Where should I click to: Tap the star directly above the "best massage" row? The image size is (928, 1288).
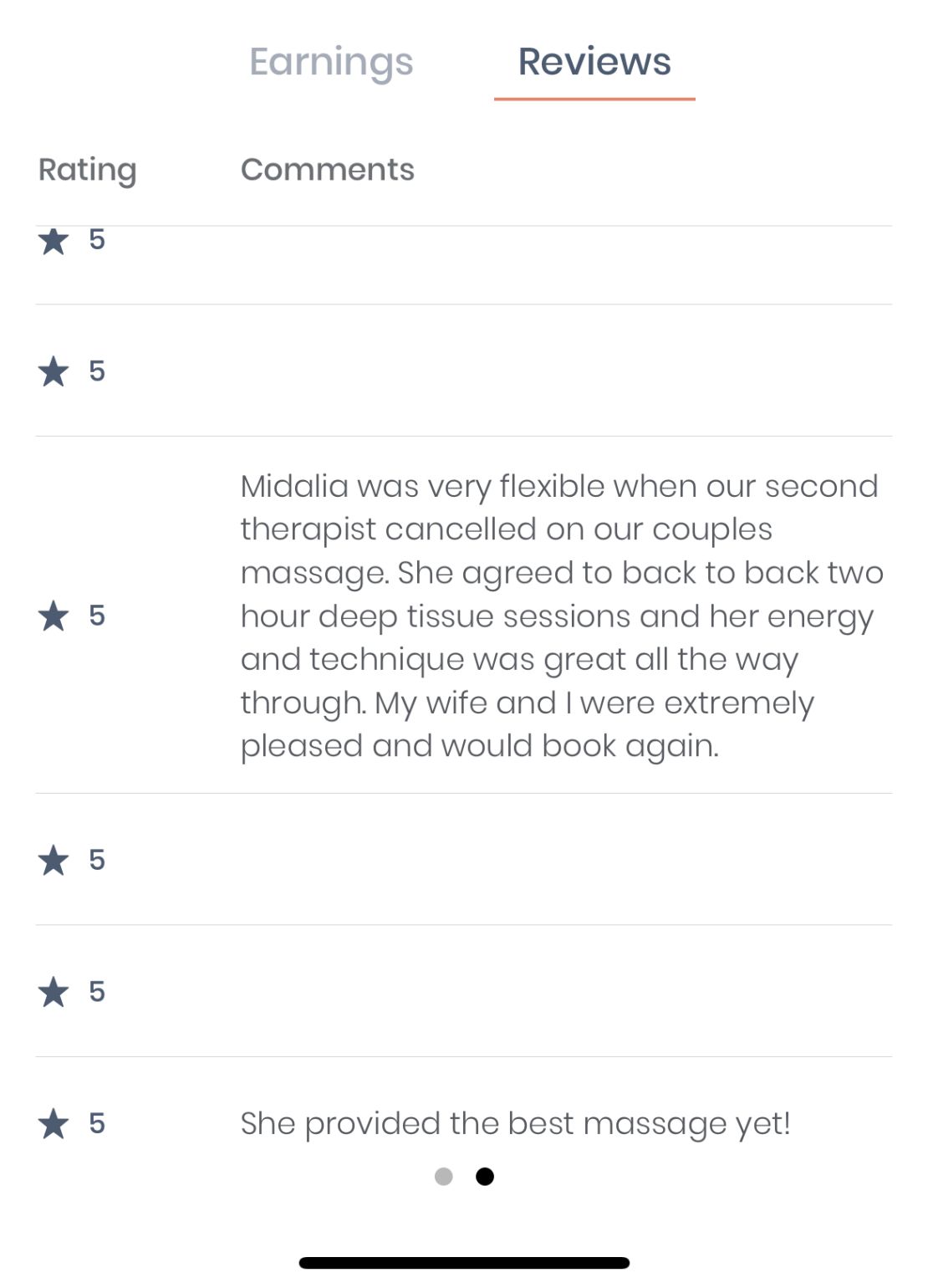tap(54, 992)
